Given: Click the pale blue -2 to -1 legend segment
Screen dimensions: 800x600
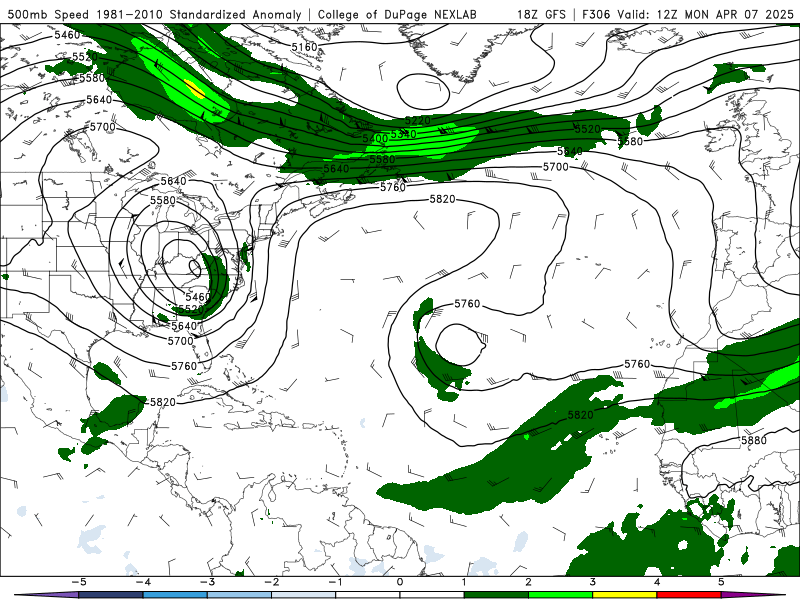Looking at the screenshot, I should [304, 595].
